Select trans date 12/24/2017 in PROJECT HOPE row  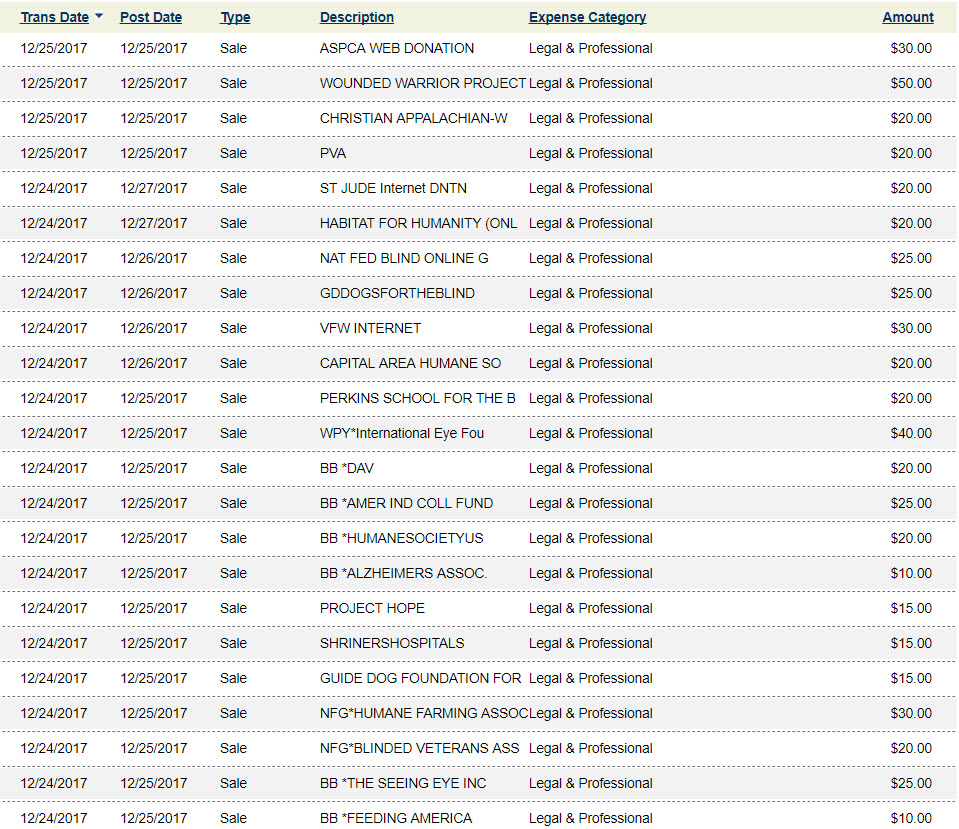click(54, 608)
